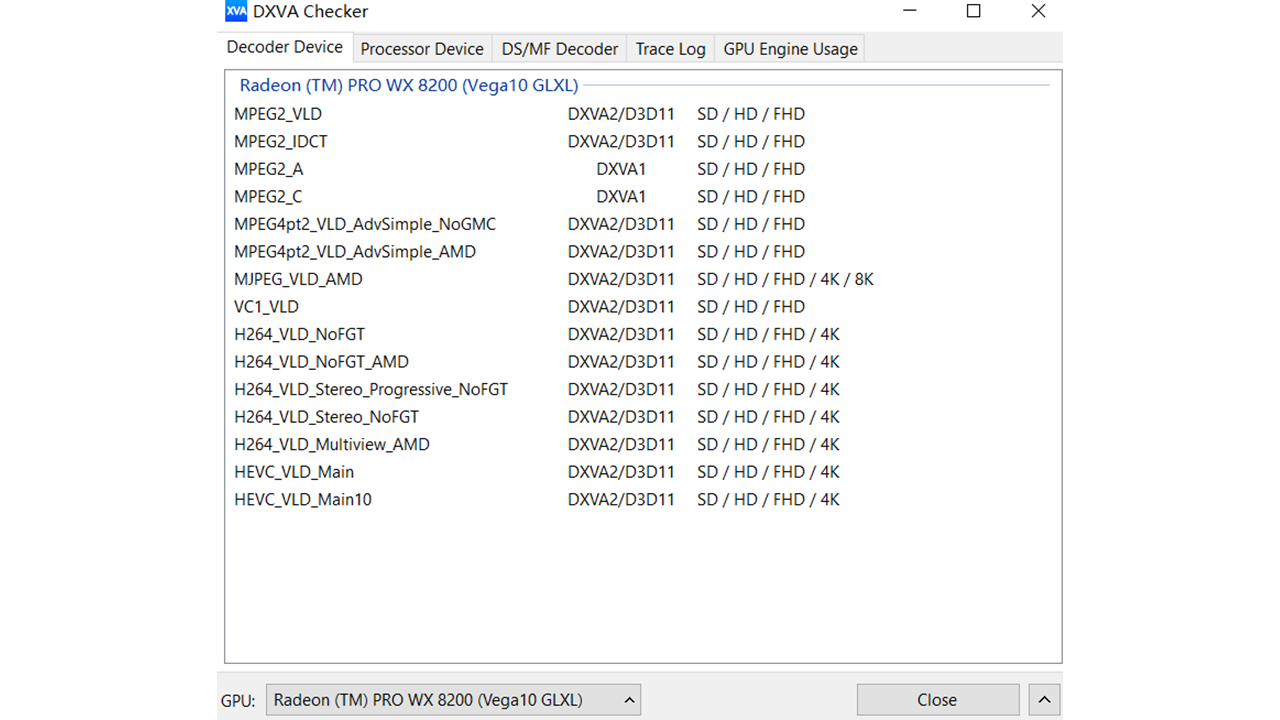
Task: Maximize the DXVA Checker window
Action: click(x=974, y=12)
